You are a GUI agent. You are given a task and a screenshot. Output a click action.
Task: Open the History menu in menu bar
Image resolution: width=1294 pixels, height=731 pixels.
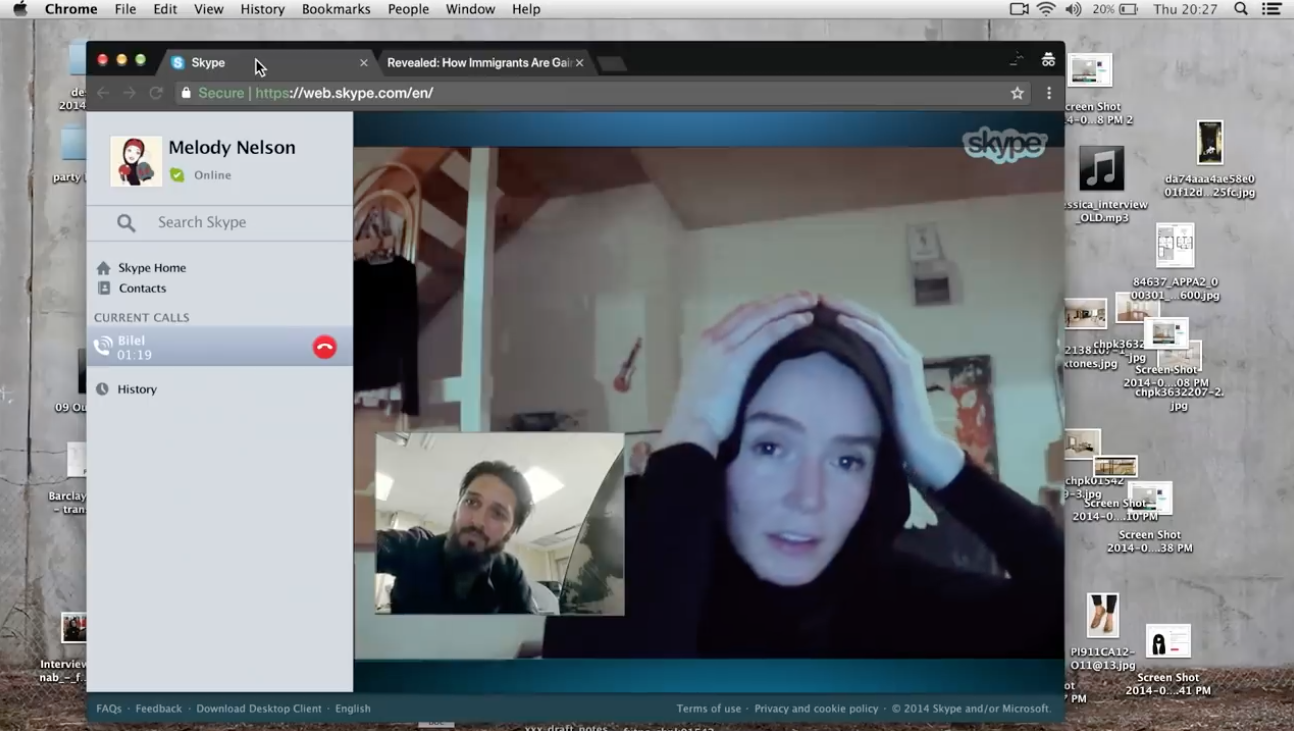pyautogui.click(x=262, y=9)
